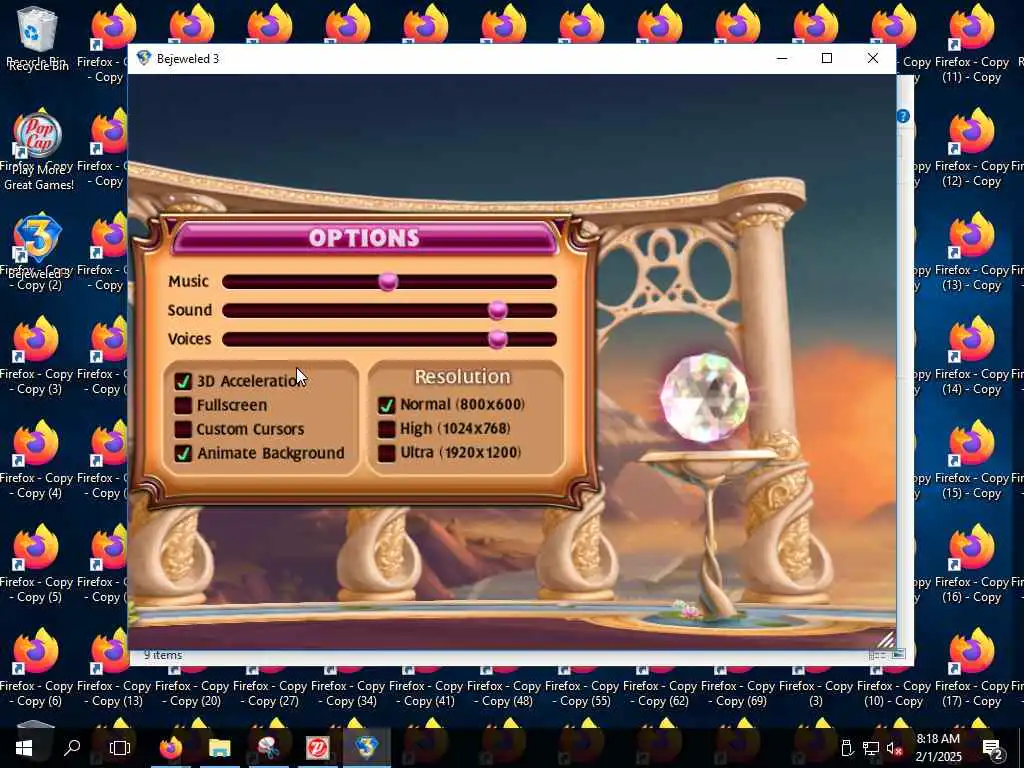This screenshot has height=768, width=1024.
Task: Click the blue help icon in Explorer window
Action: [903, 116]
